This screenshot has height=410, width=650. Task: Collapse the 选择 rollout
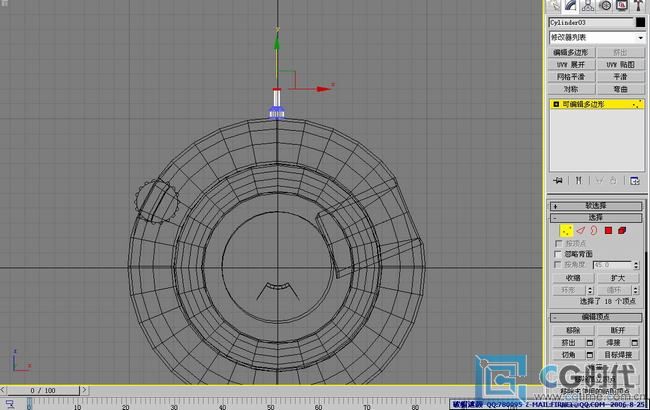[596, 218]
